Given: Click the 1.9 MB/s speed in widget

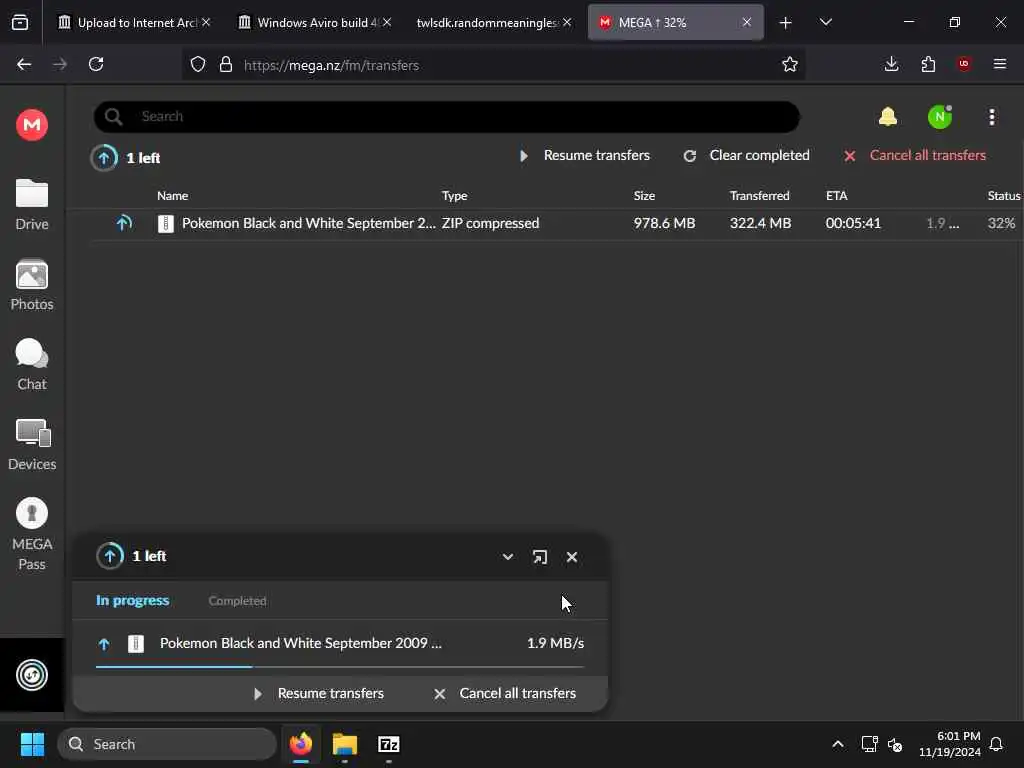Looking at the screenshot, I should [555, 643].
